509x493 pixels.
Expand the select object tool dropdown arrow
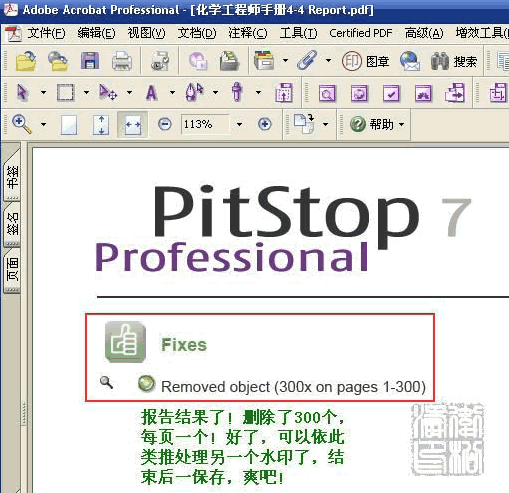[43, 92]
